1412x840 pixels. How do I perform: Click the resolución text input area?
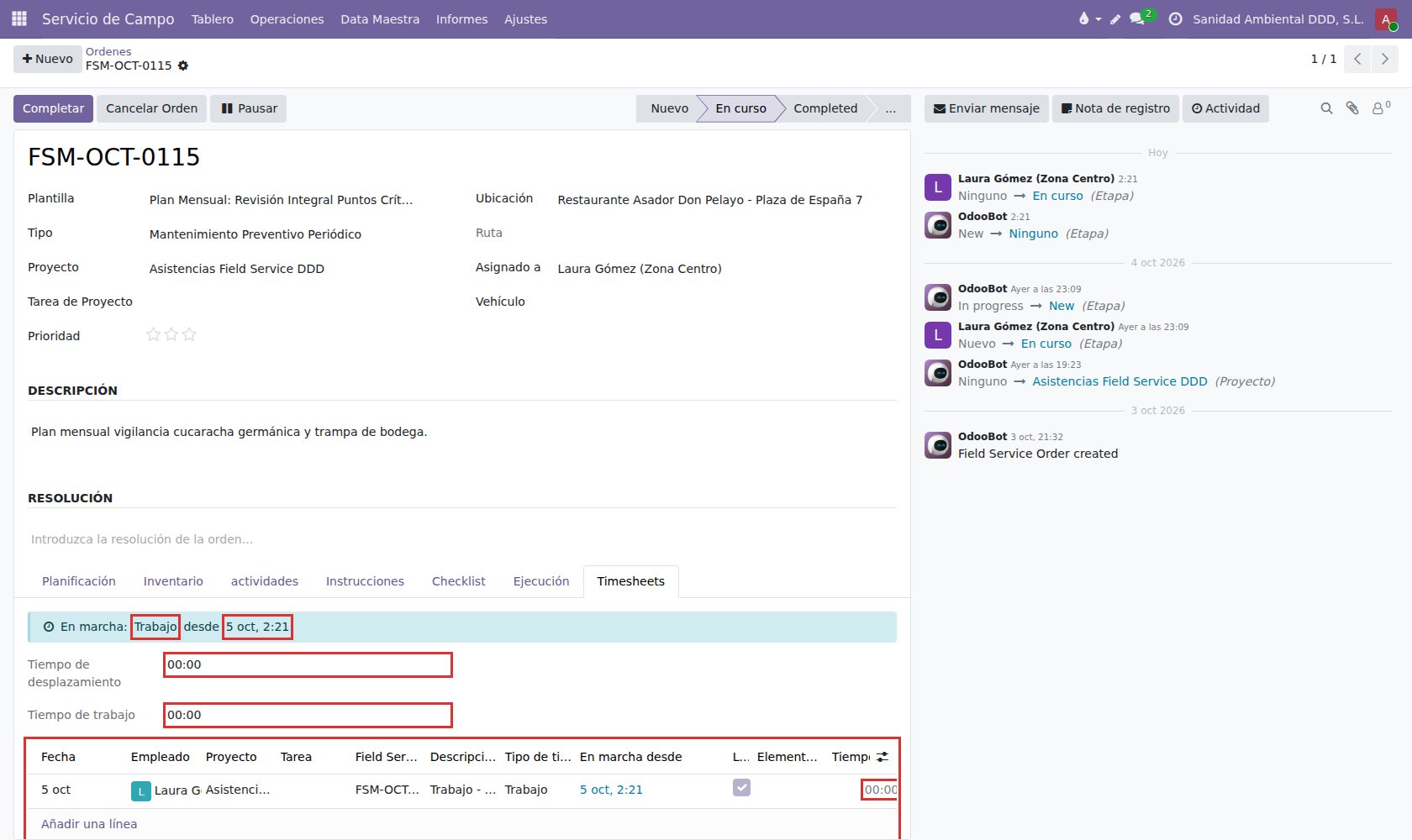pos(462,539)
